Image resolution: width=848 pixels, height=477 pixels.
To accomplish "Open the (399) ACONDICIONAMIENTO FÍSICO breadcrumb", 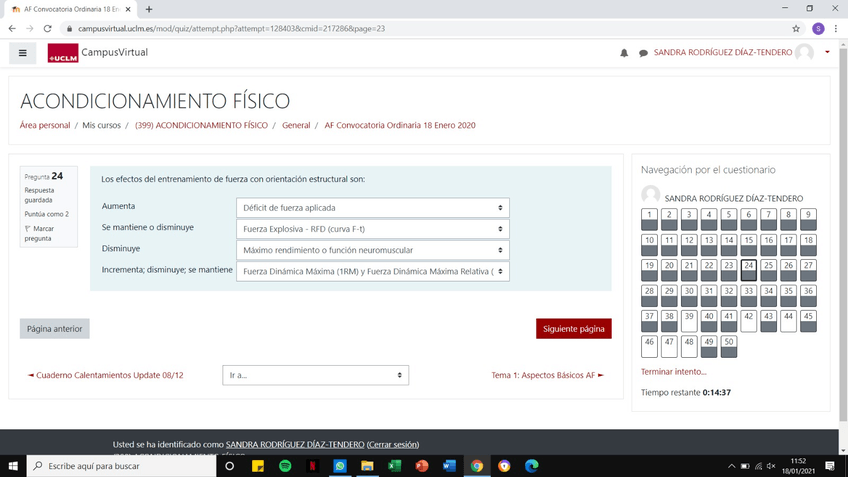I will click(201, 125).
